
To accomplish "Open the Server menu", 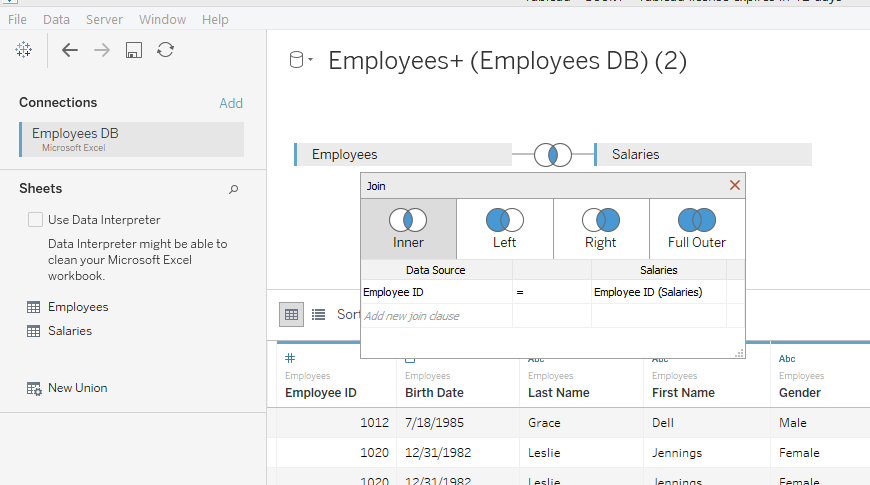I will (104, 19).
